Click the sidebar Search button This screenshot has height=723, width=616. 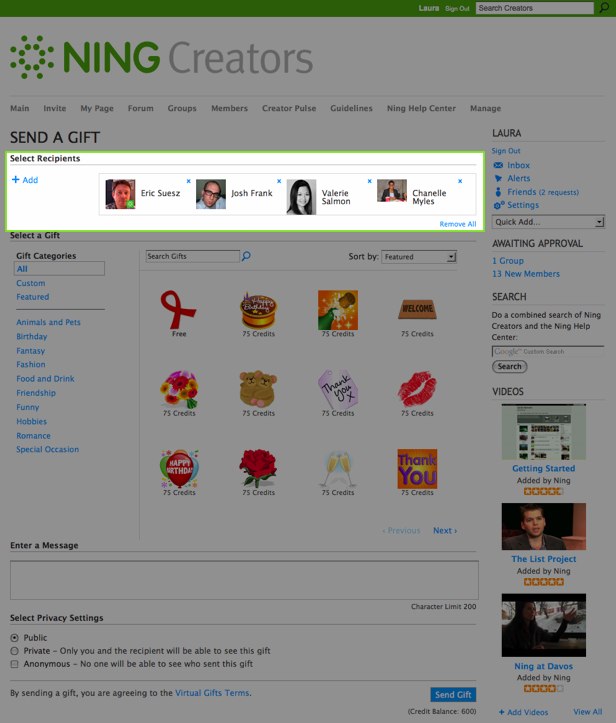[509, 367]
